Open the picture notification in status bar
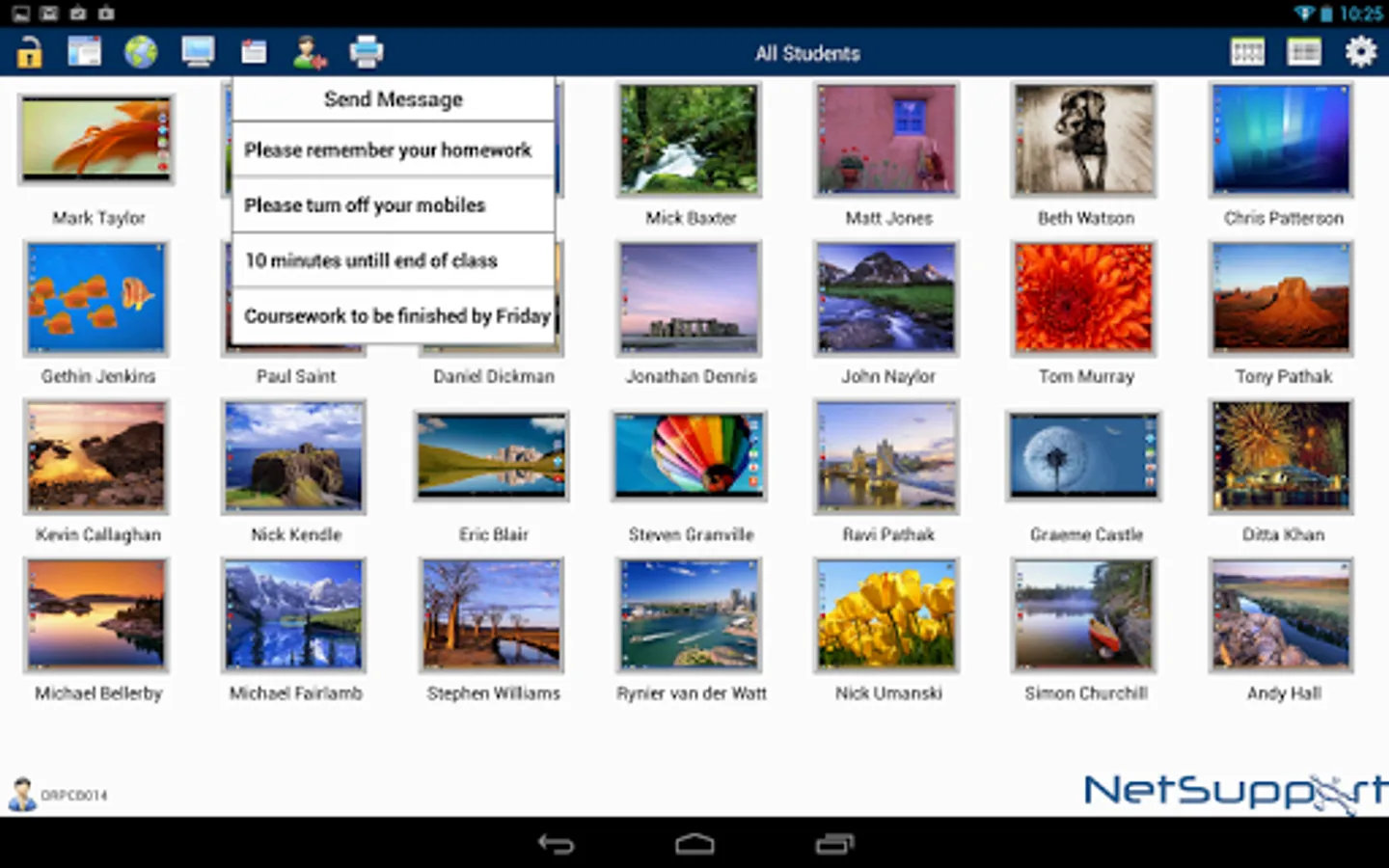The height and width of the screenshot is (868, 1389). coord(20,13)
